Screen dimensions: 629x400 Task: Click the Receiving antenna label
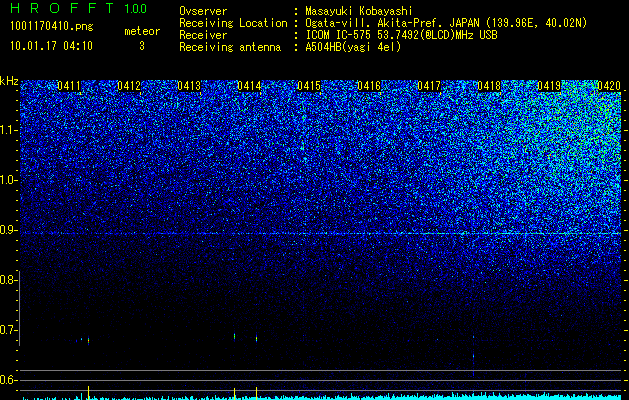click(230, 47)
